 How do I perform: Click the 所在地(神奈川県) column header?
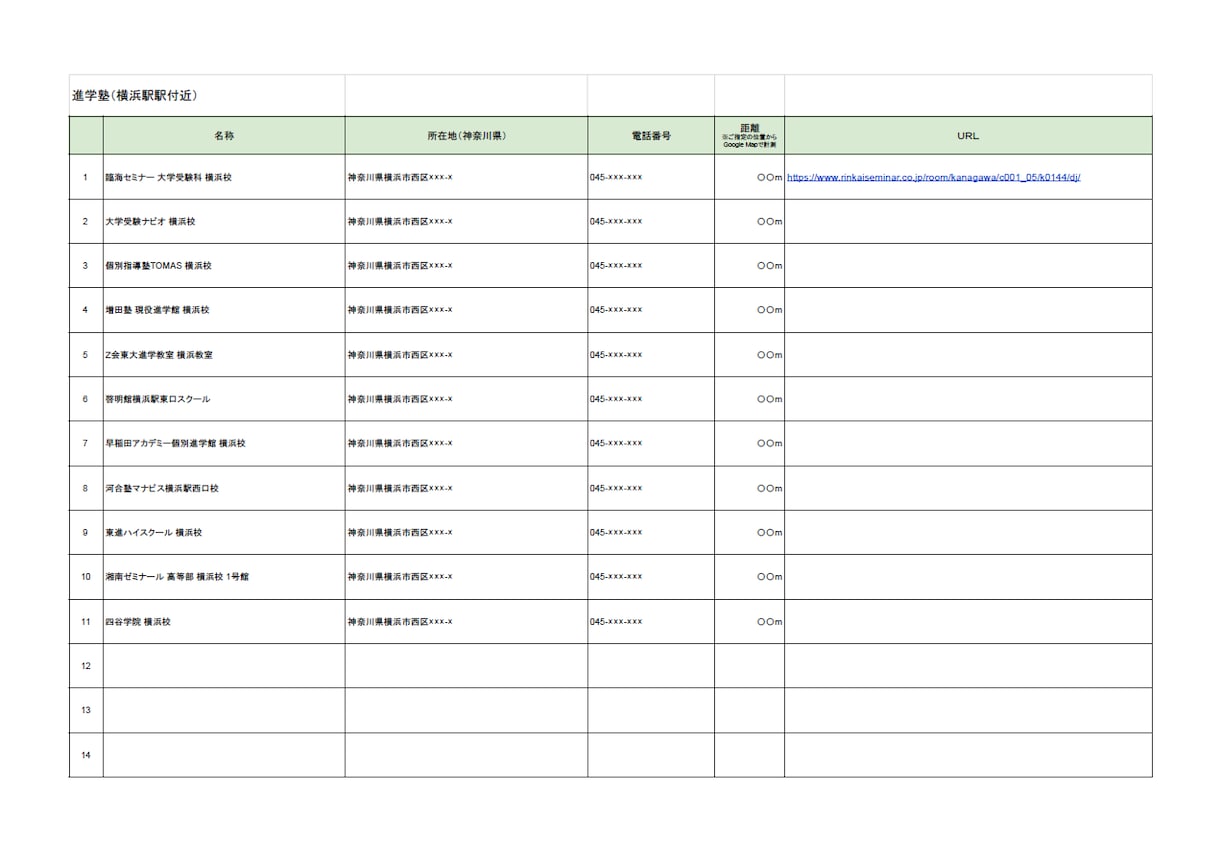[466, 136]
